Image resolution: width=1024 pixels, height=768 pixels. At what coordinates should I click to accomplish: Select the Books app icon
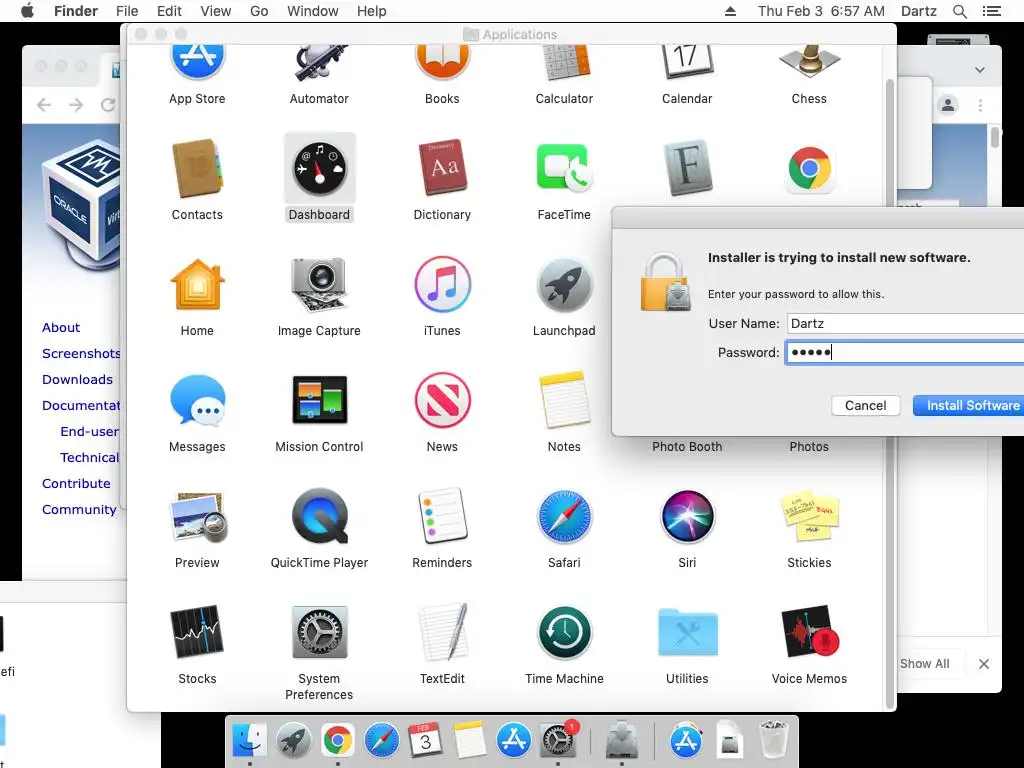pos(442,63)
